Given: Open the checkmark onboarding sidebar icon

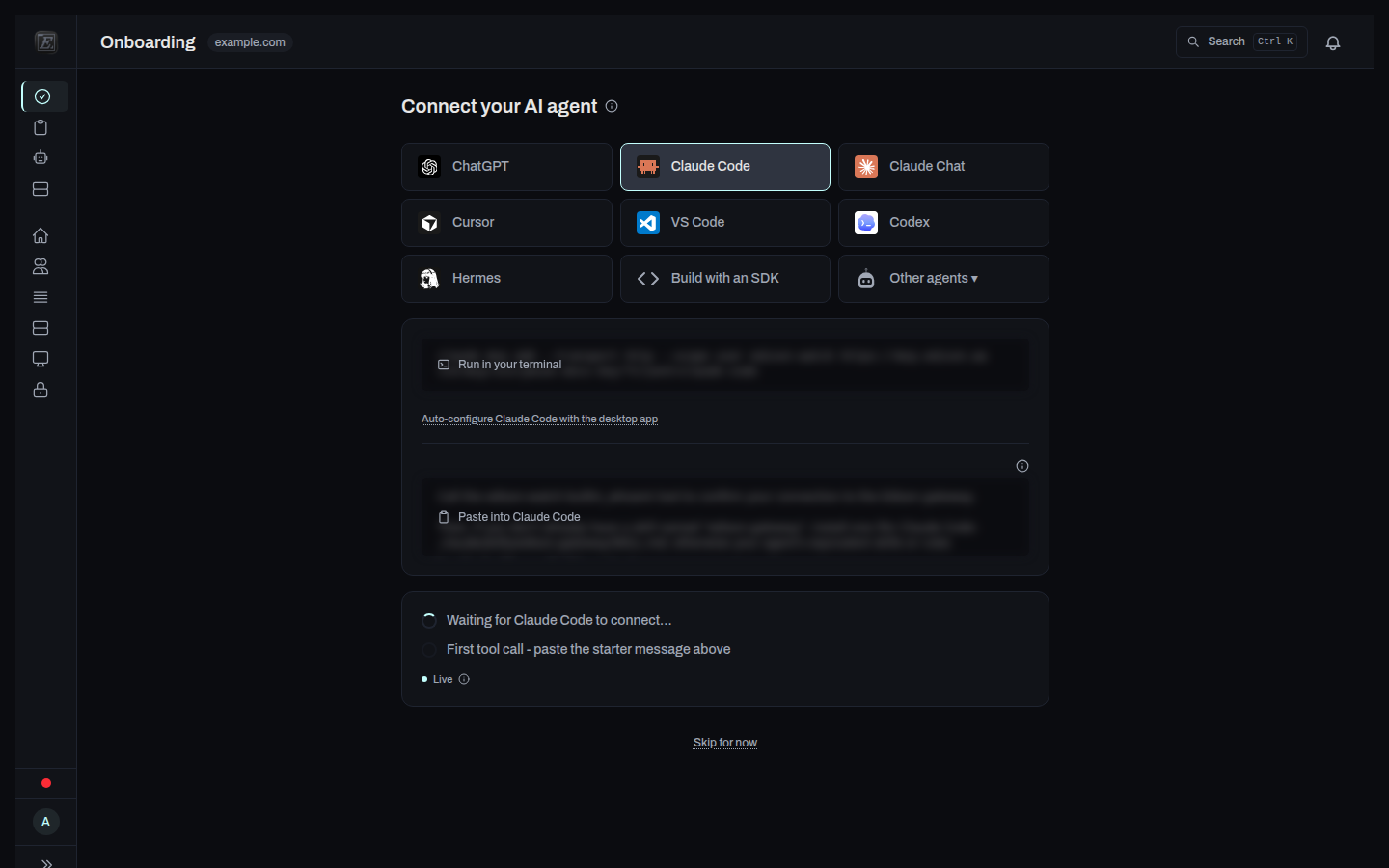Looking at the screenshot, I should (42, 96).
